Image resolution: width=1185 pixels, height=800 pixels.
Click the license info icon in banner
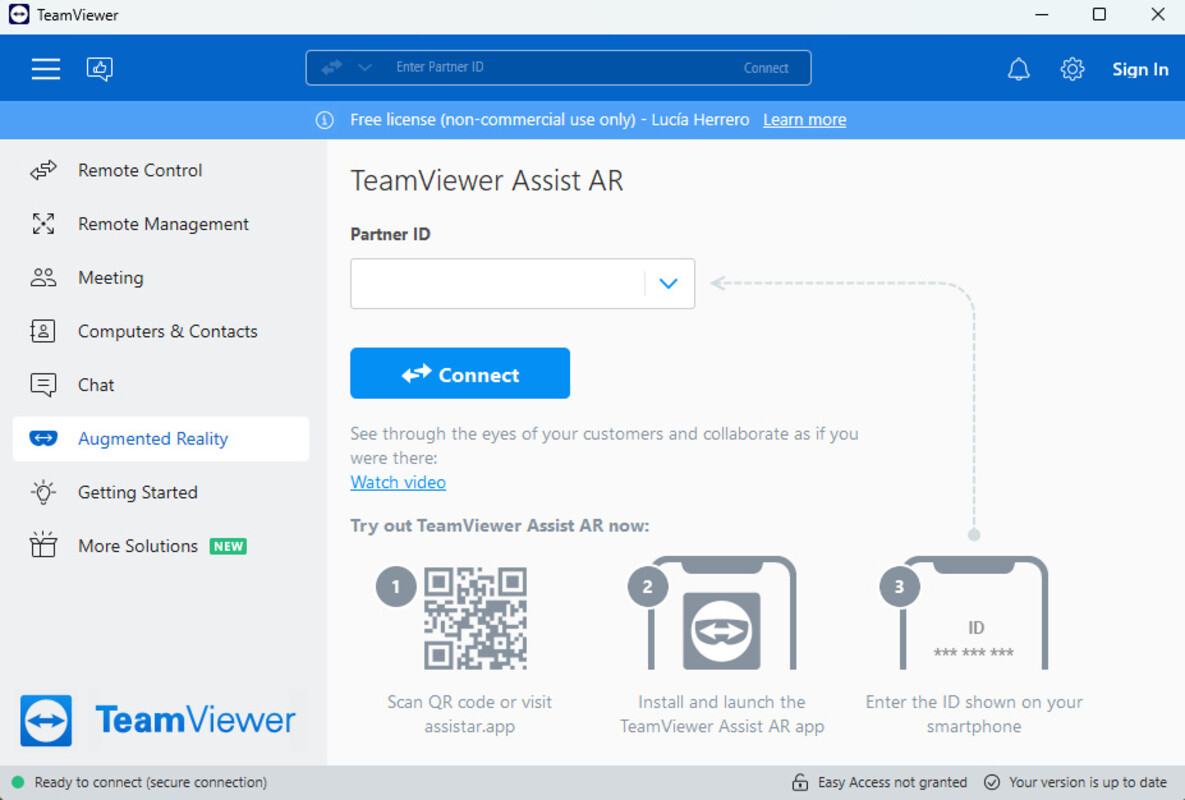tap(325, 120)
